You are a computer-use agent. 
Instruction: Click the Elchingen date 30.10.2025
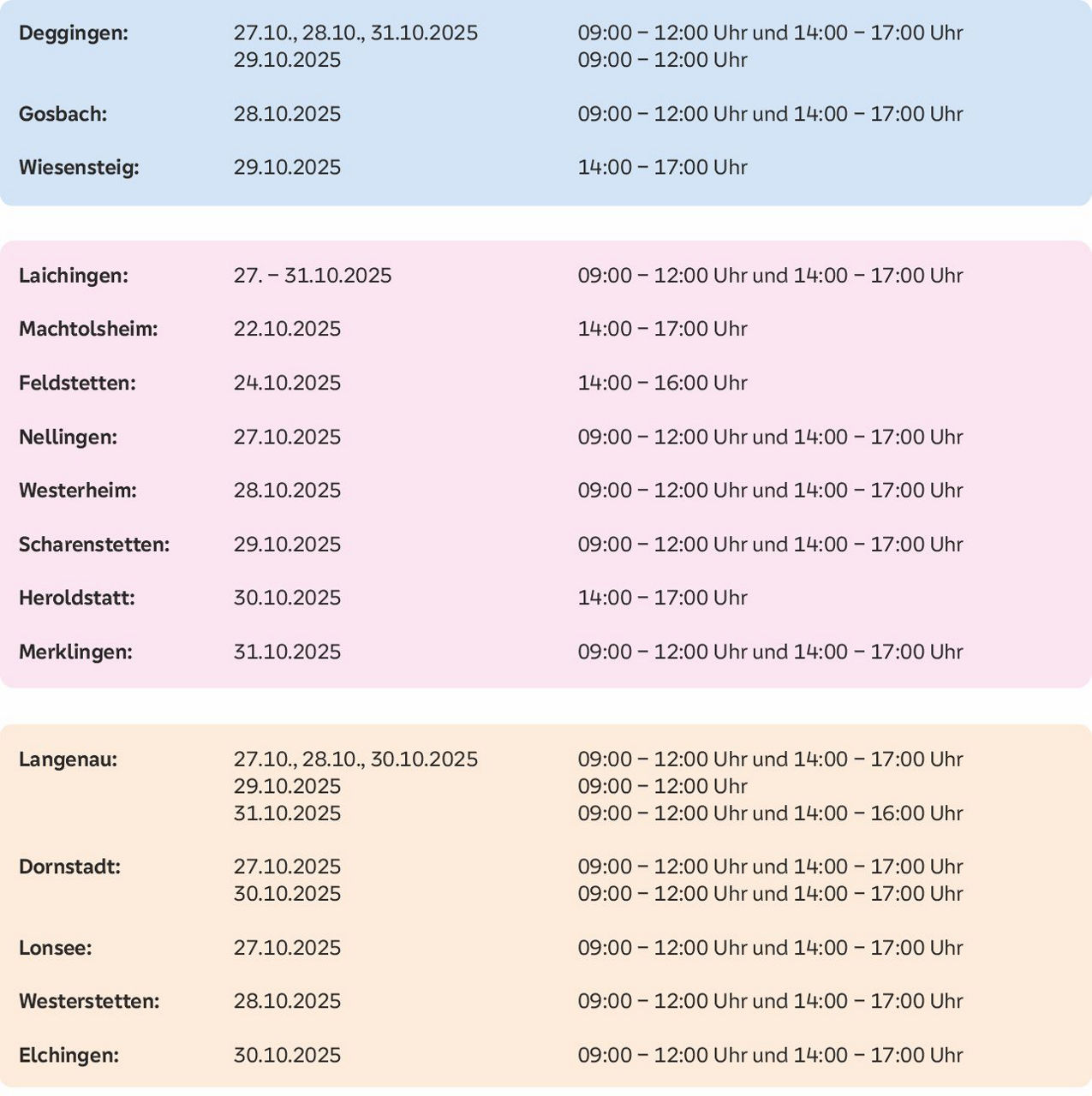pos(287,1056)
